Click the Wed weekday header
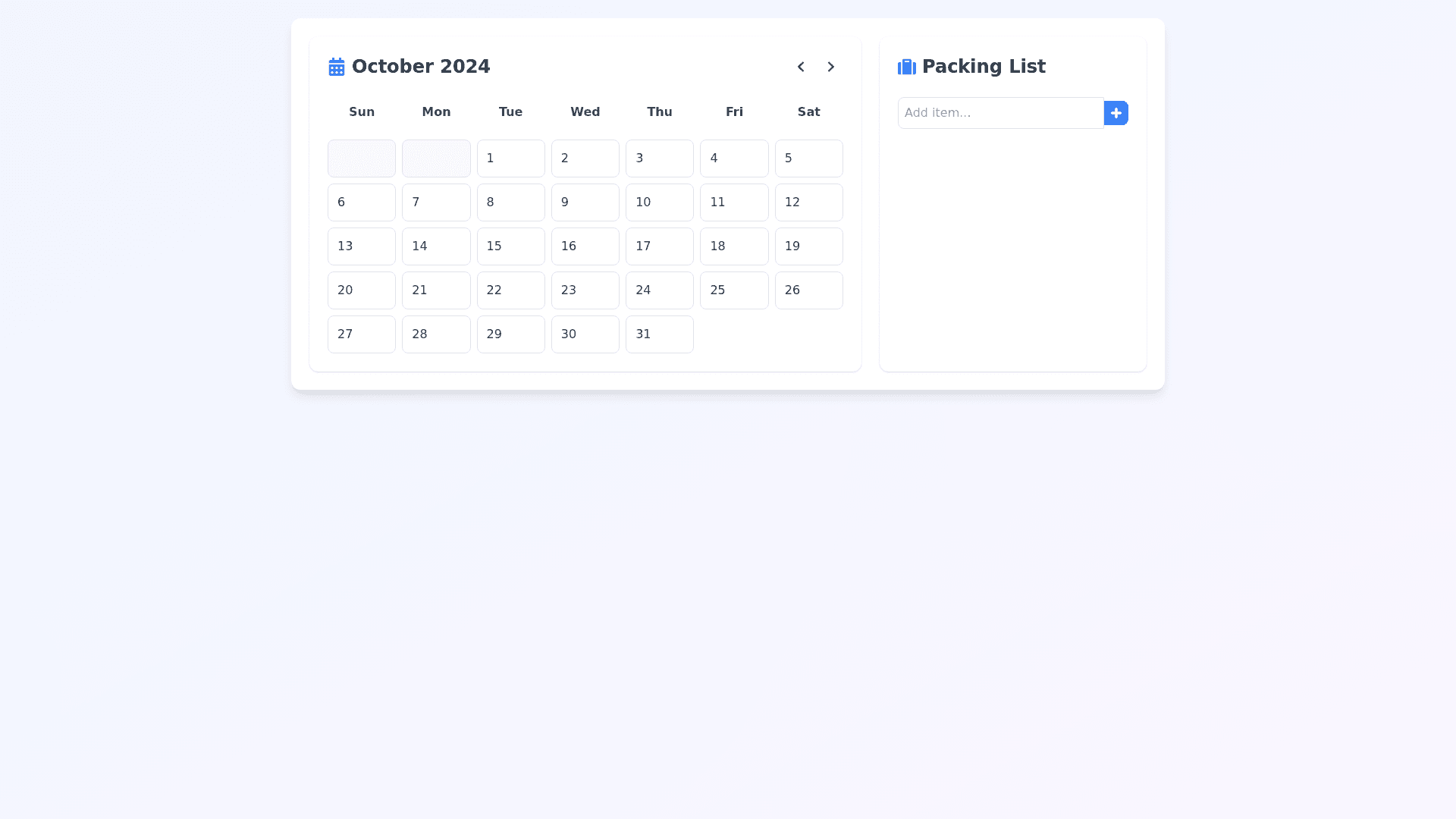This screenshot has height=819, width=1456. [585, 112]
